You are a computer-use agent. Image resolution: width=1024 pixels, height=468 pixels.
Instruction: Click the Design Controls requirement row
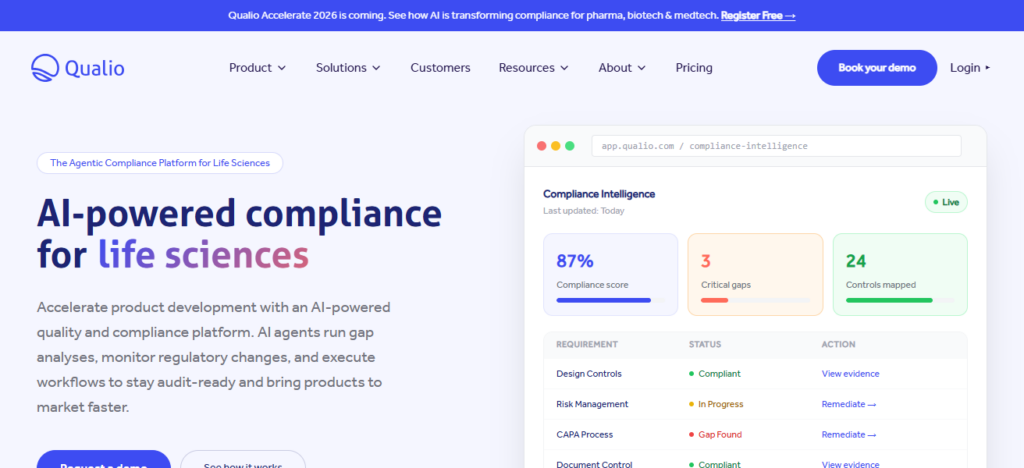coord(756,374)
